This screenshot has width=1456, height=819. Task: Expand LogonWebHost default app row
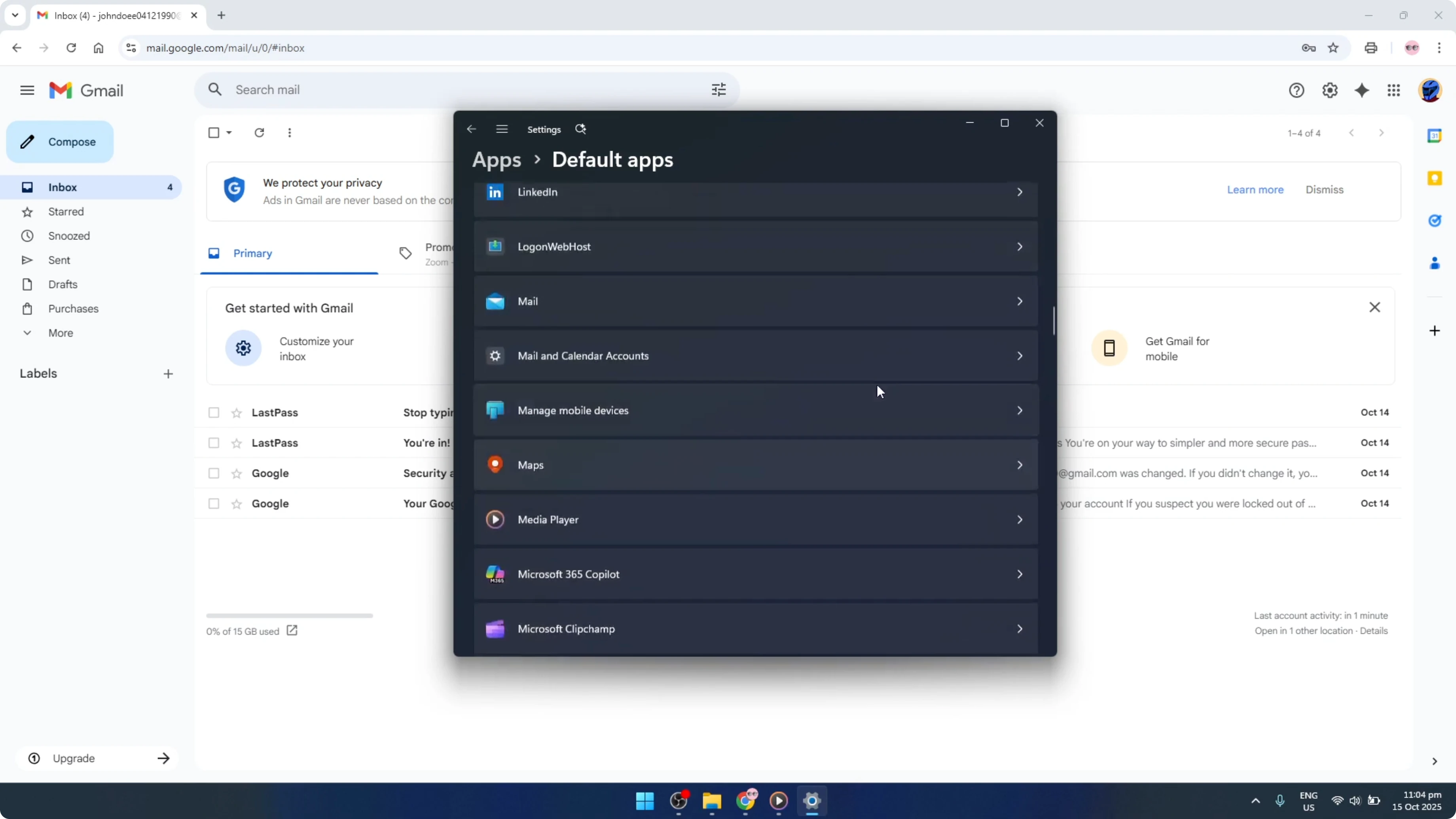click(756, 247)
